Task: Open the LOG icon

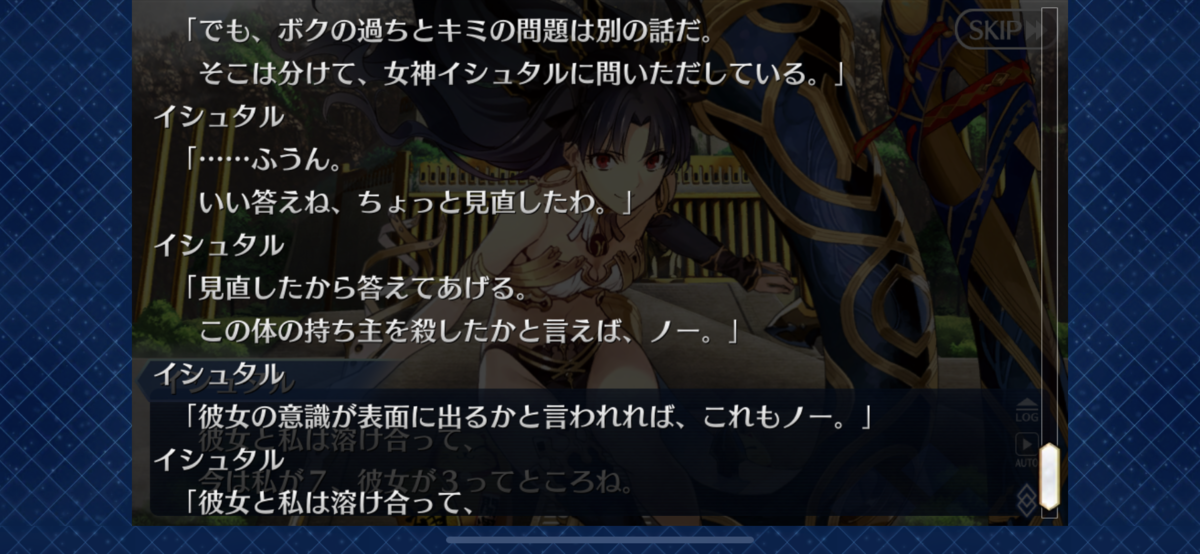Action: (1027, 412)
